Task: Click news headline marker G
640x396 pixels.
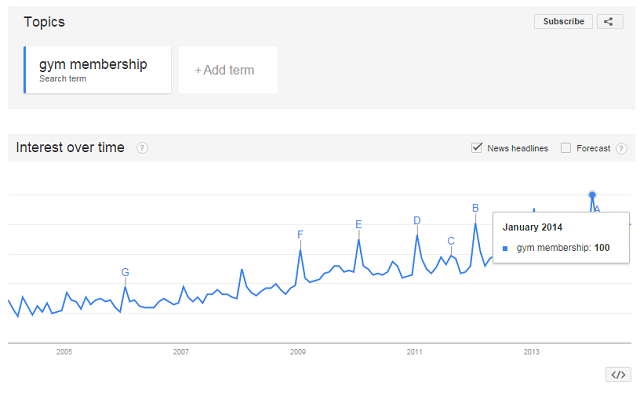Action: point(125,272)
